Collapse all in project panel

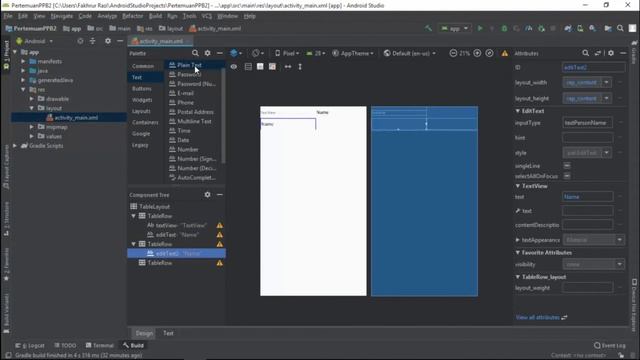(x=93, y=41)
